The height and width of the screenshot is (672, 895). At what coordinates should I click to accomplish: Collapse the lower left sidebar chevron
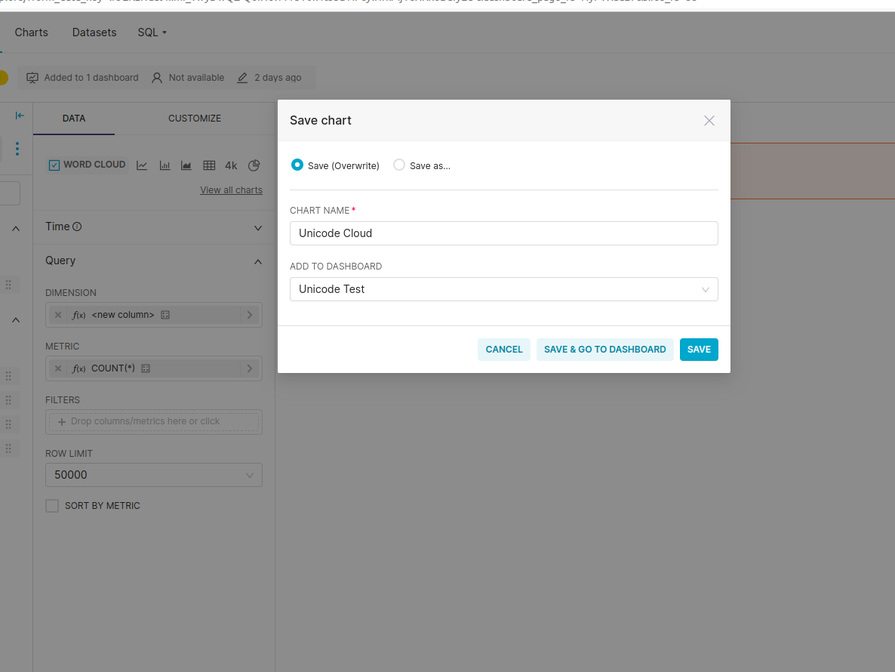[16, 320]
